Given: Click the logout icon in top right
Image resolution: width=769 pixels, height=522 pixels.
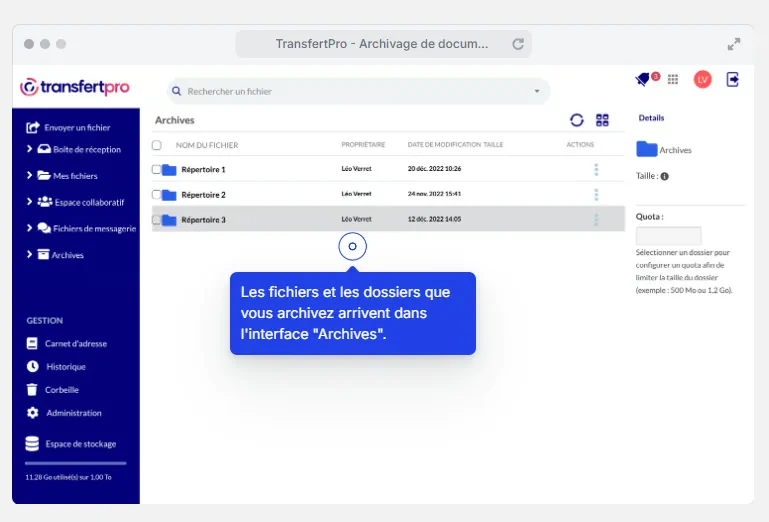Looking at the screenshot, I should [733, 79].
